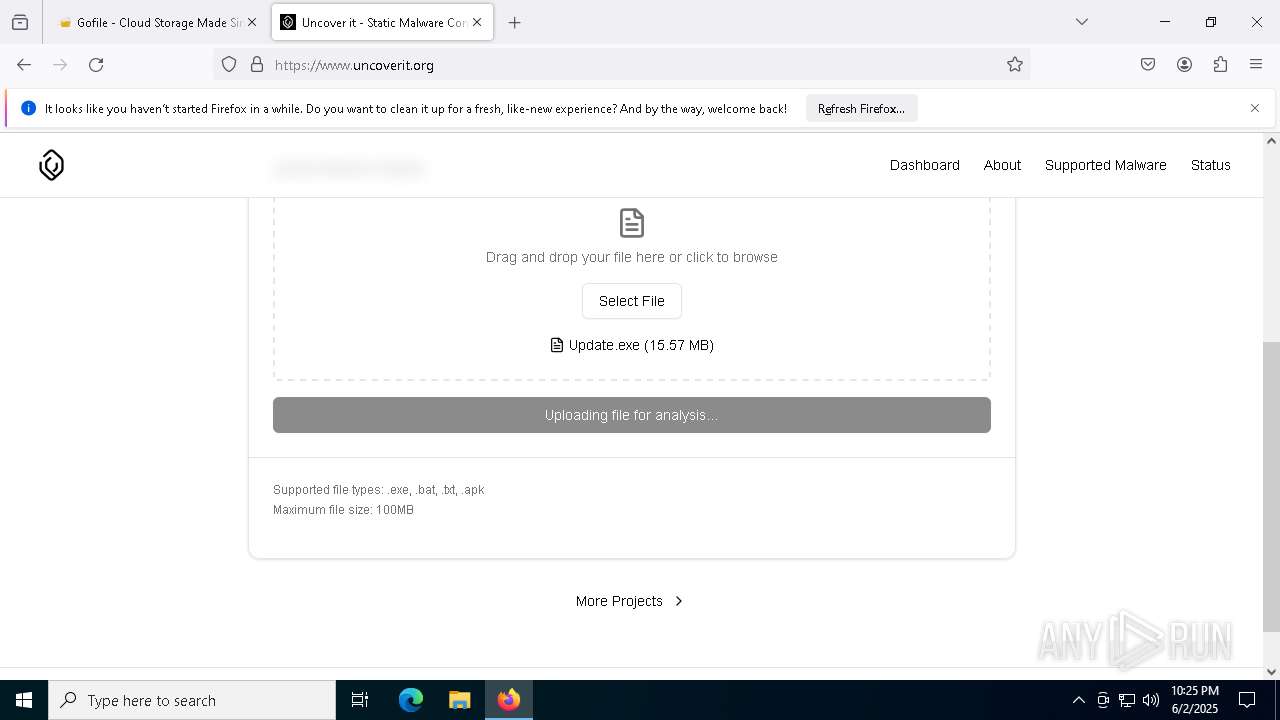Viewport: 1280px width, 720px height.
Task: Click the More Projects chevron arrow
Action: pos(679,601)
